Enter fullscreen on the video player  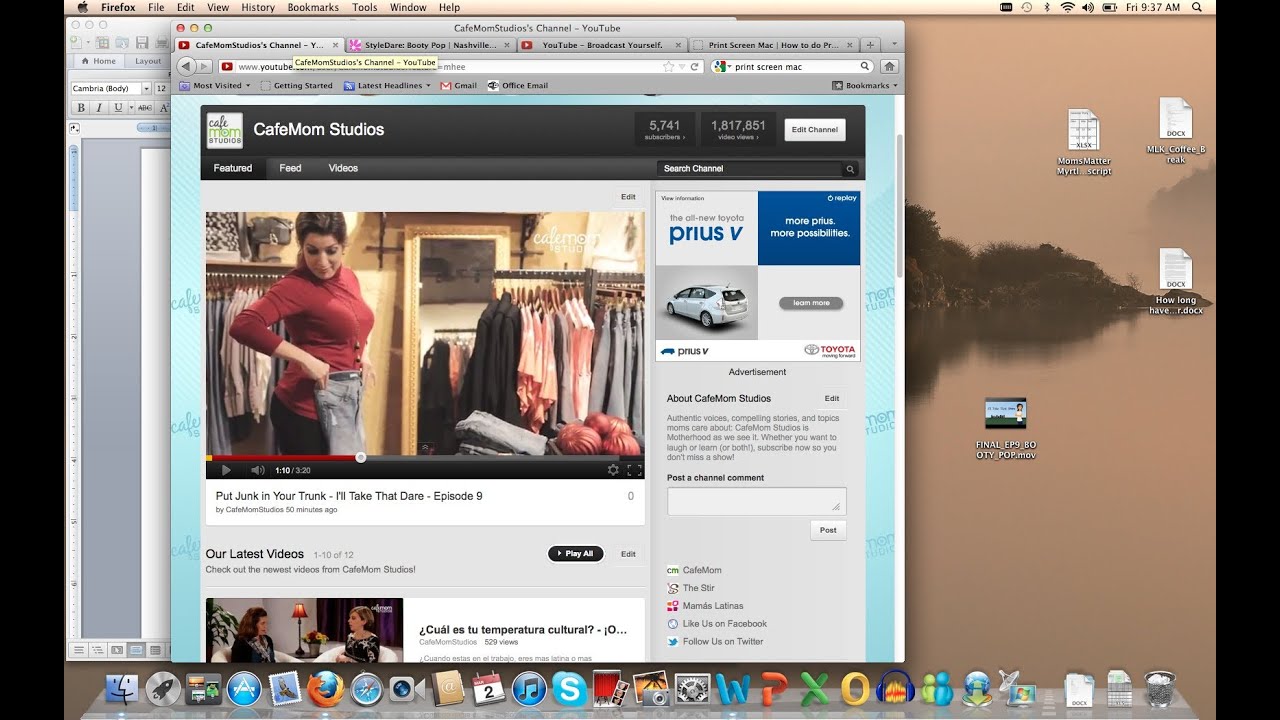[634, 469]
